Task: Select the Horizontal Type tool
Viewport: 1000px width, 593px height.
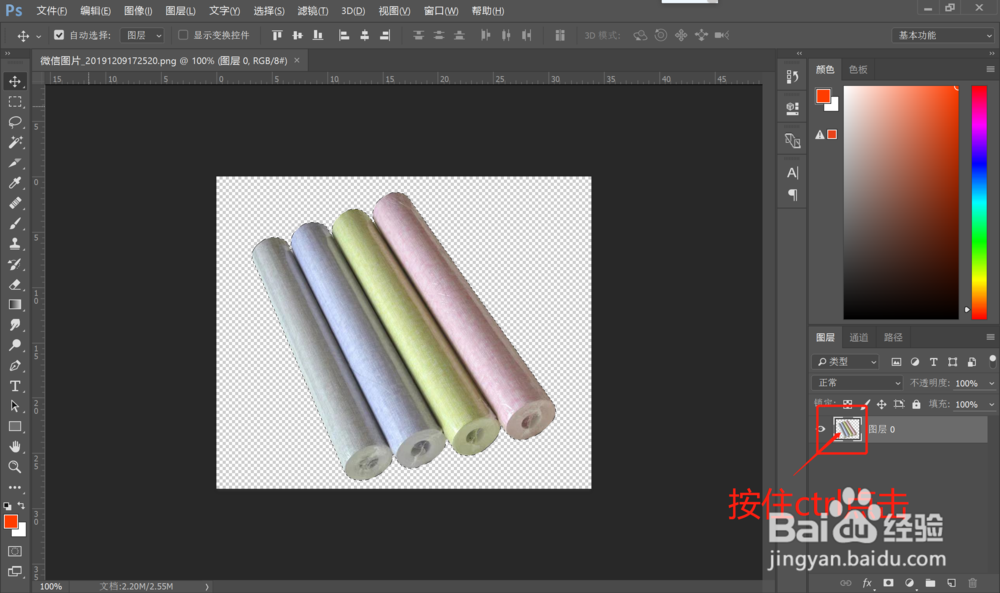Action: (x=15, y=386)
